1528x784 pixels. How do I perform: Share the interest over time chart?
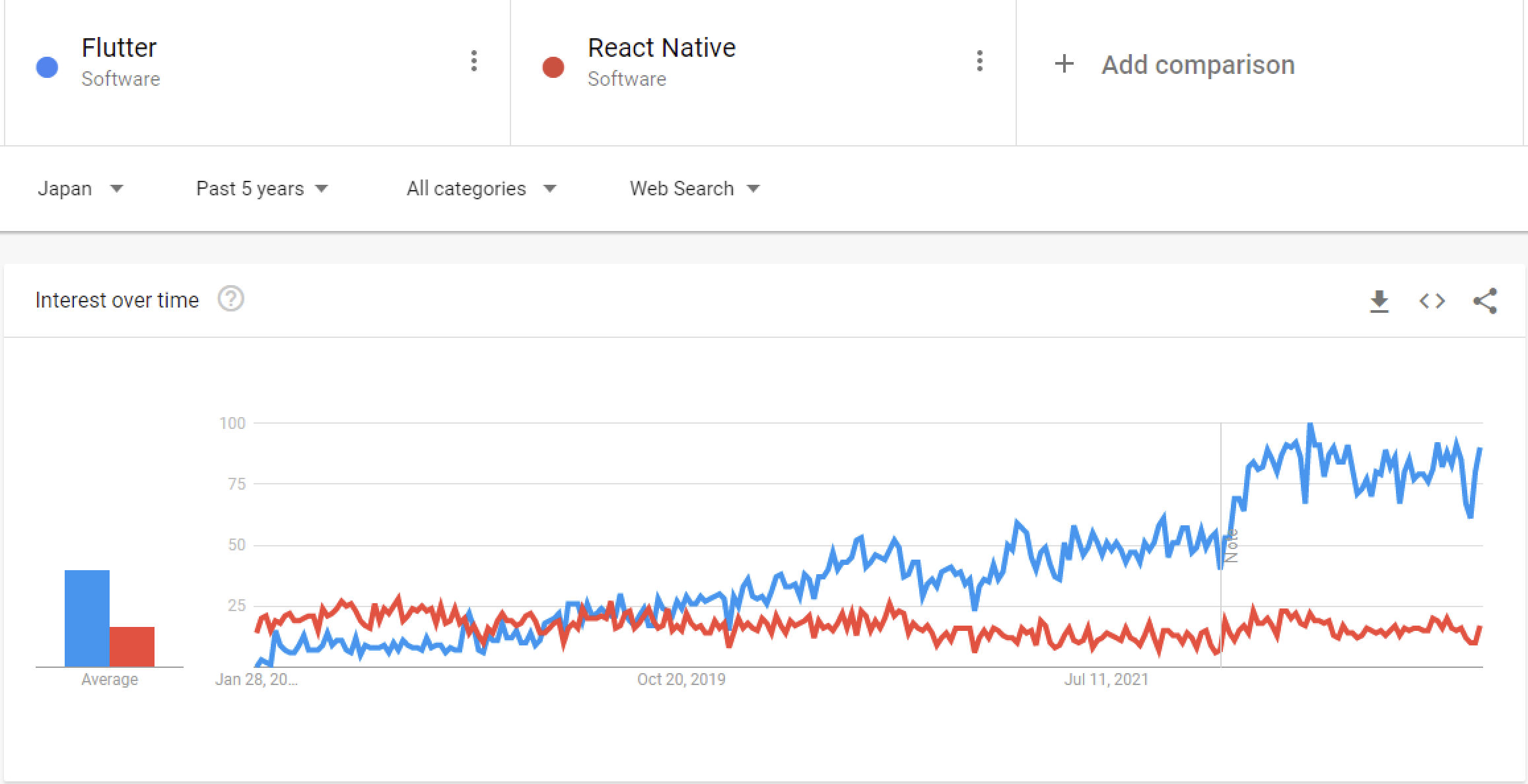(x=1485, y=301)
